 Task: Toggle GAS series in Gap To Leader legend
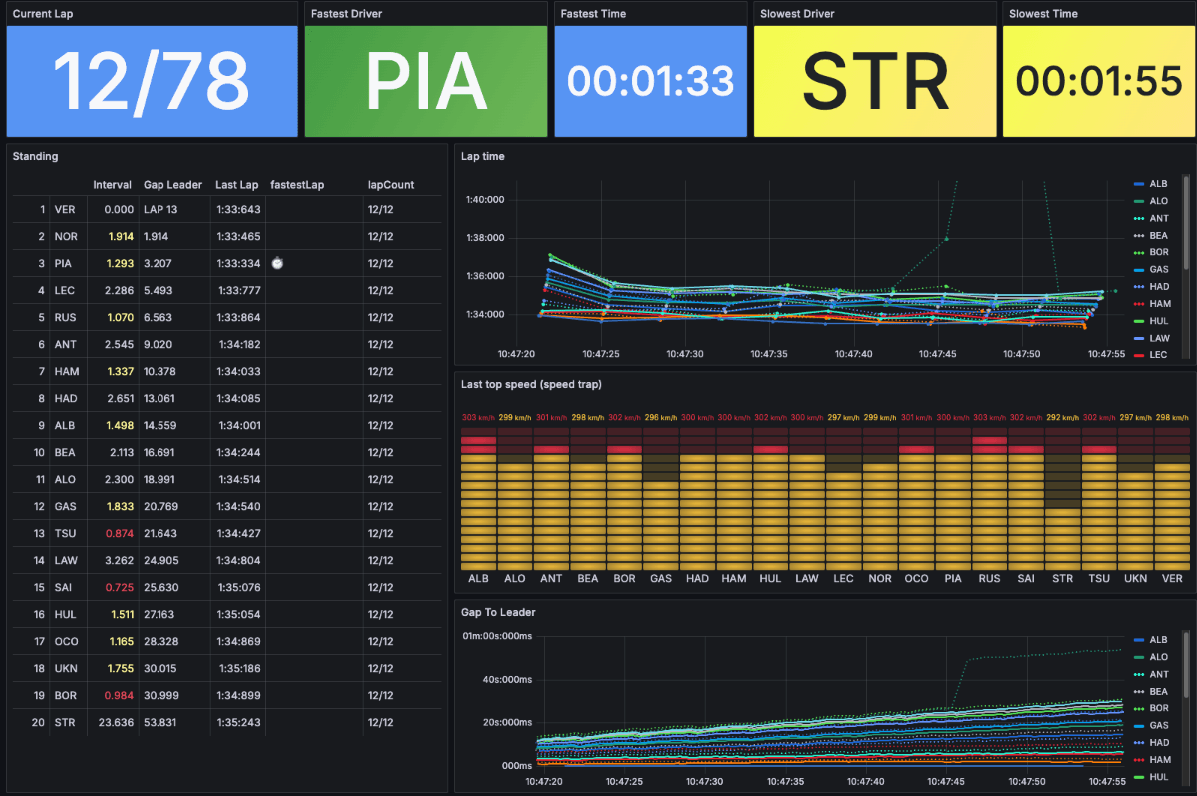point(1159,725)
